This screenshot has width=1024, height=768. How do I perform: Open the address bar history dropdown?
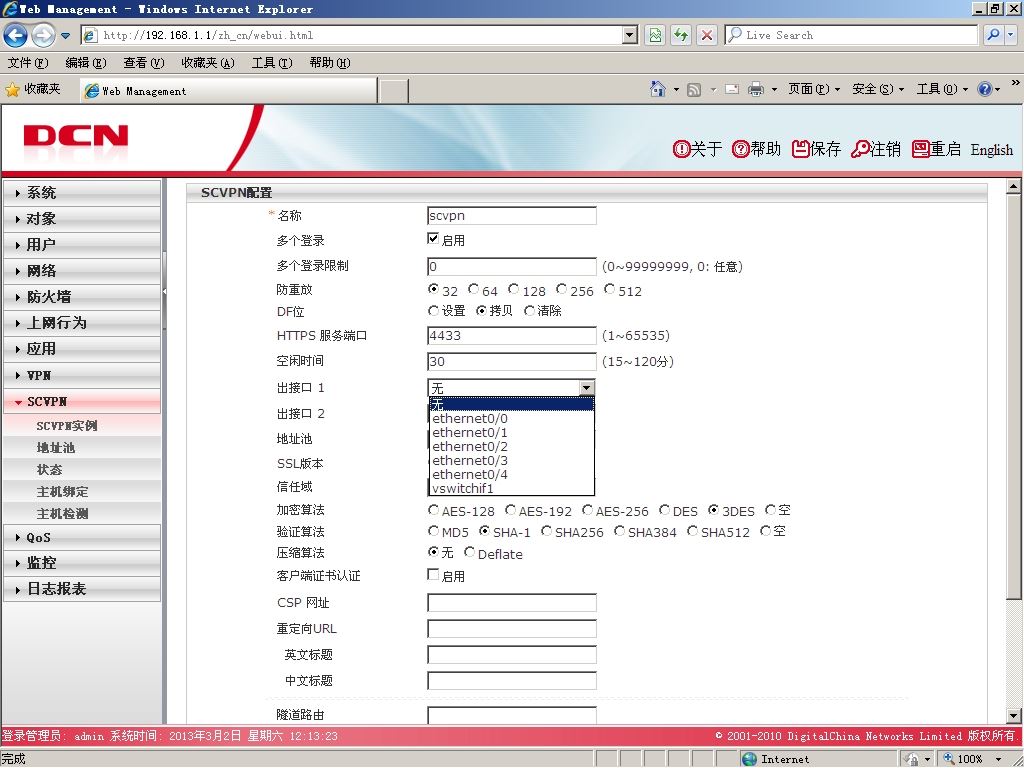coord(630,35)
